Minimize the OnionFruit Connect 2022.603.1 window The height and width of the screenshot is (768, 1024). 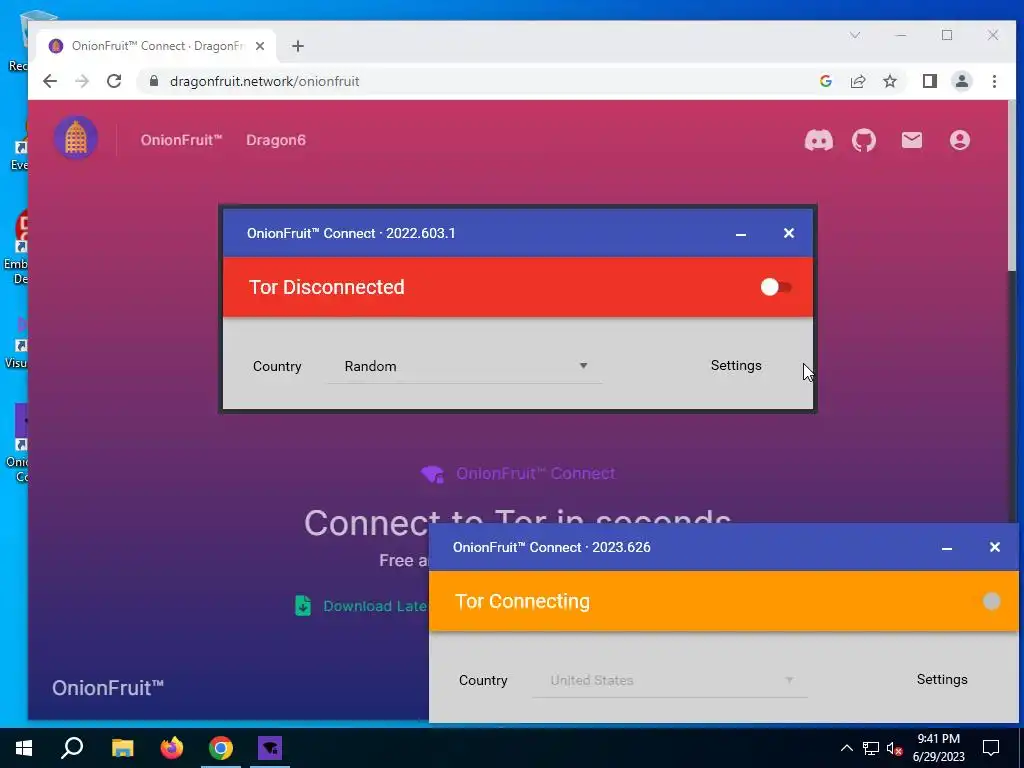click(x=741, y=234)
